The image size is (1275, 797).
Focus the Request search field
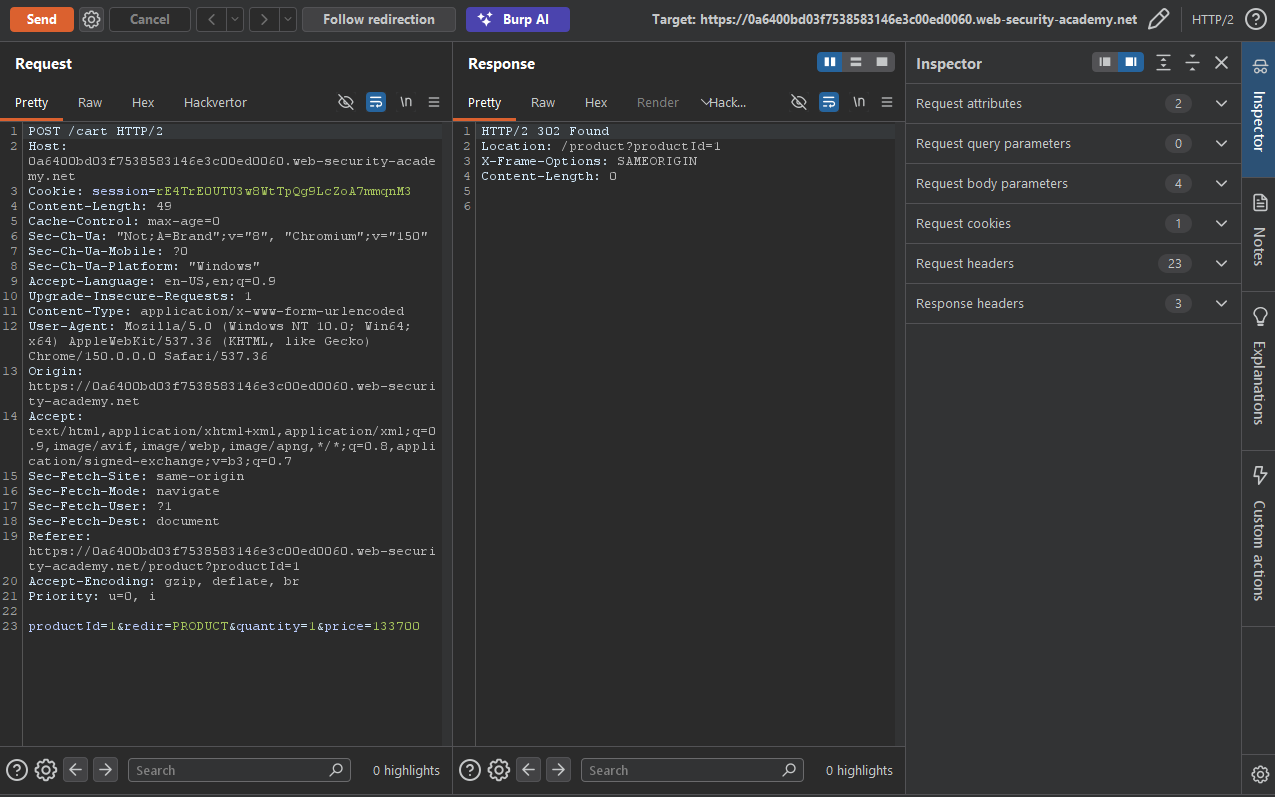[x=239, y=770]
